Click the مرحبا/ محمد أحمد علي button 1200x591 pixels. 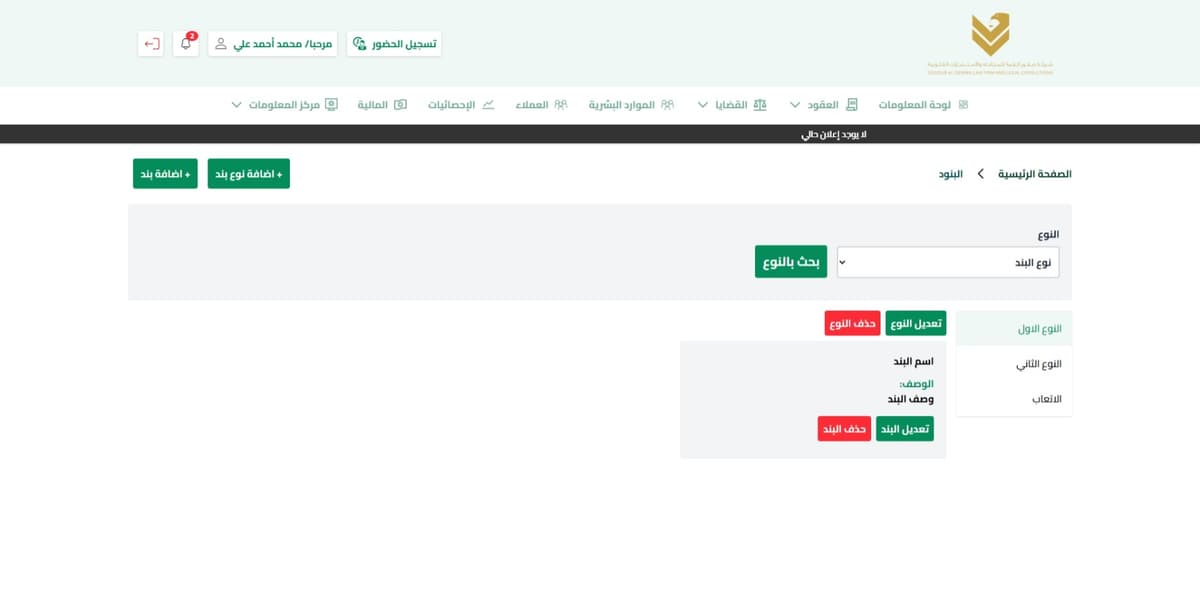click(x=273, y=44)
